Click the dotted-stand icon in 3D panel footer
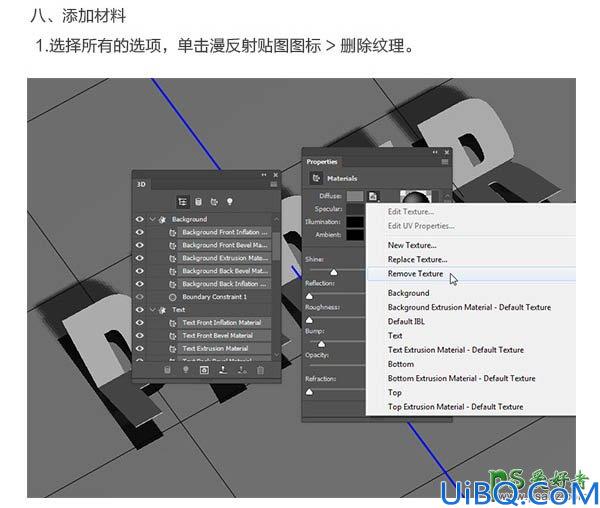 pos(242,370)
